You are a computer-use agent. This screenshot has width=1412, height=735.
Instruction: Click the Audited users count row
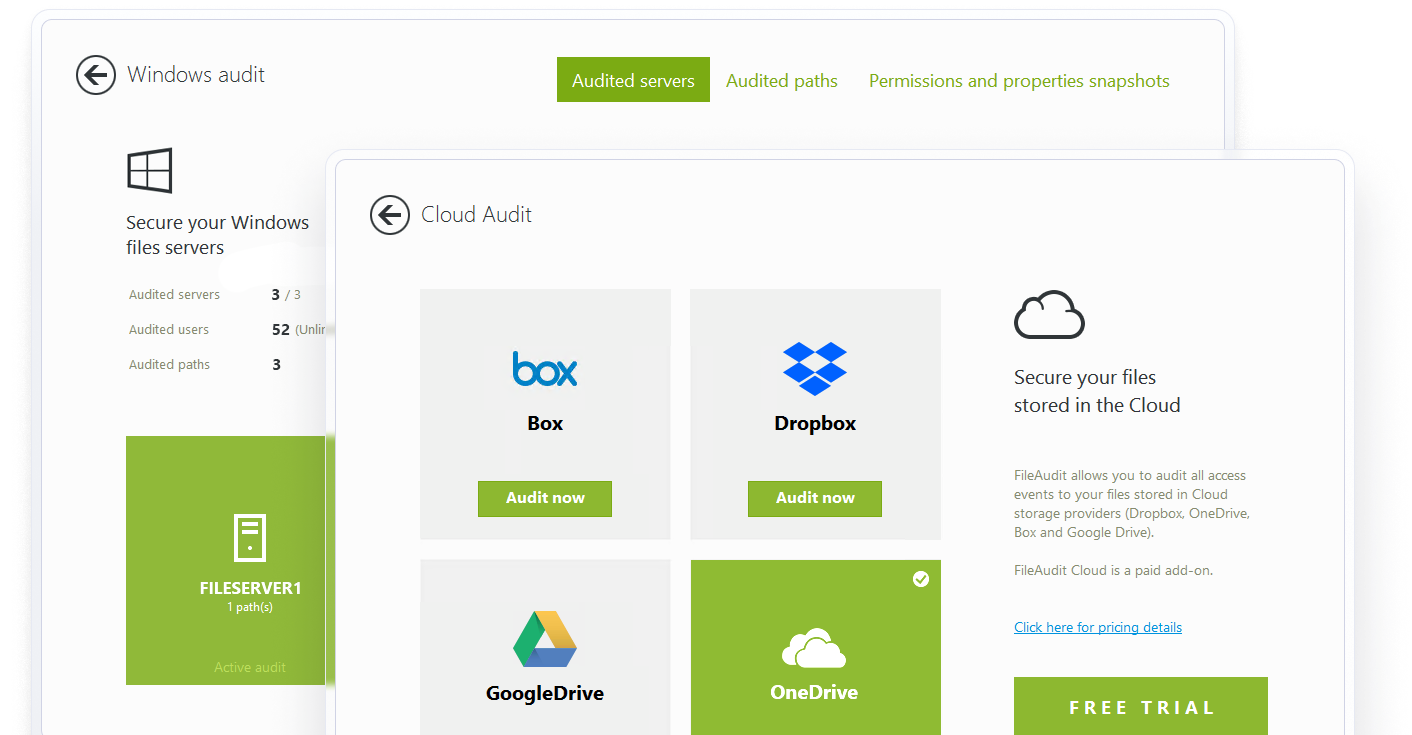tap(229, 330)
